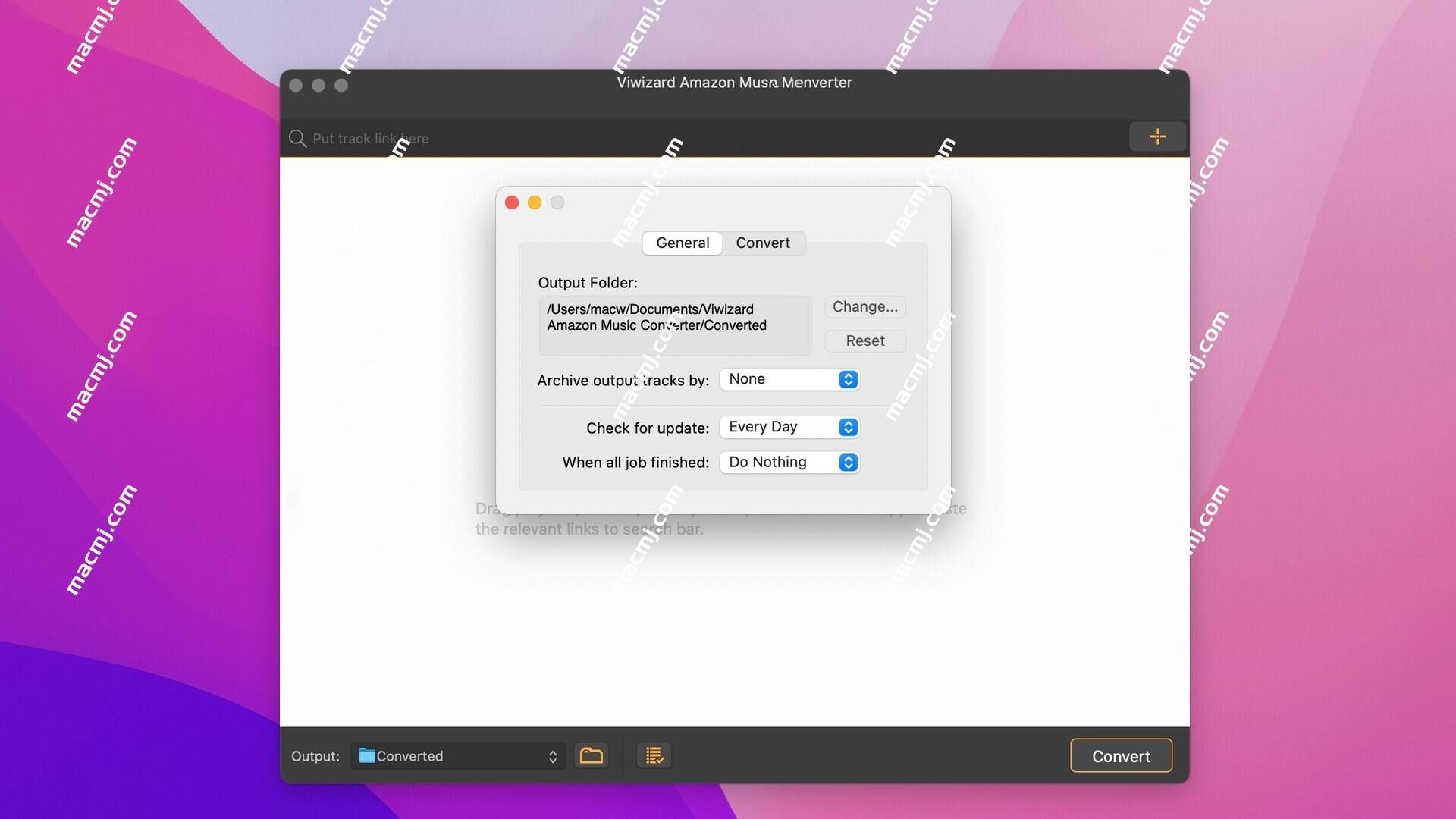1456x819 pixels.
Task: Minimize the preferences dialog with yellow button
Action: 535,202
